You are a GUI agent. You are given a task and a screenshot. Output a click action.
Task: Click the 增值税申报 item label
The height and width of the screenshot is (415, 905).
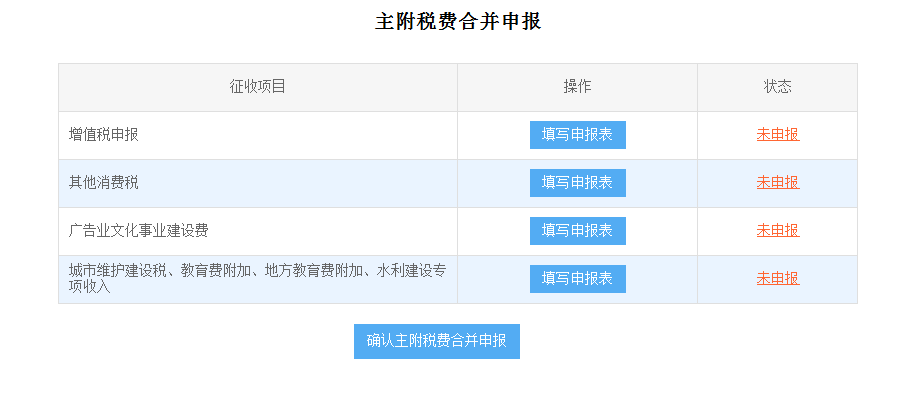pos(103,134)
